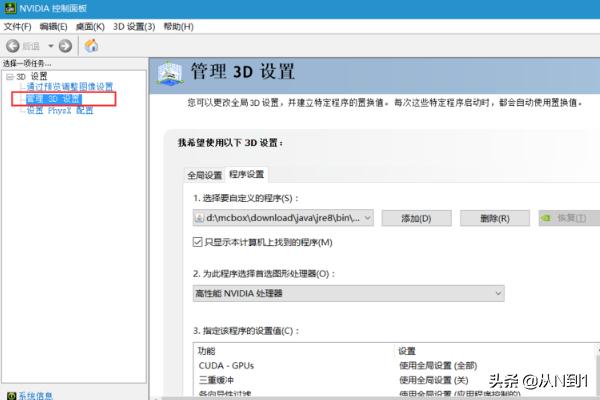The width and height of the screenshot is (600, 400).
Task: Click the 系统信息 icon at bottom left
Action: coord(11,395)
